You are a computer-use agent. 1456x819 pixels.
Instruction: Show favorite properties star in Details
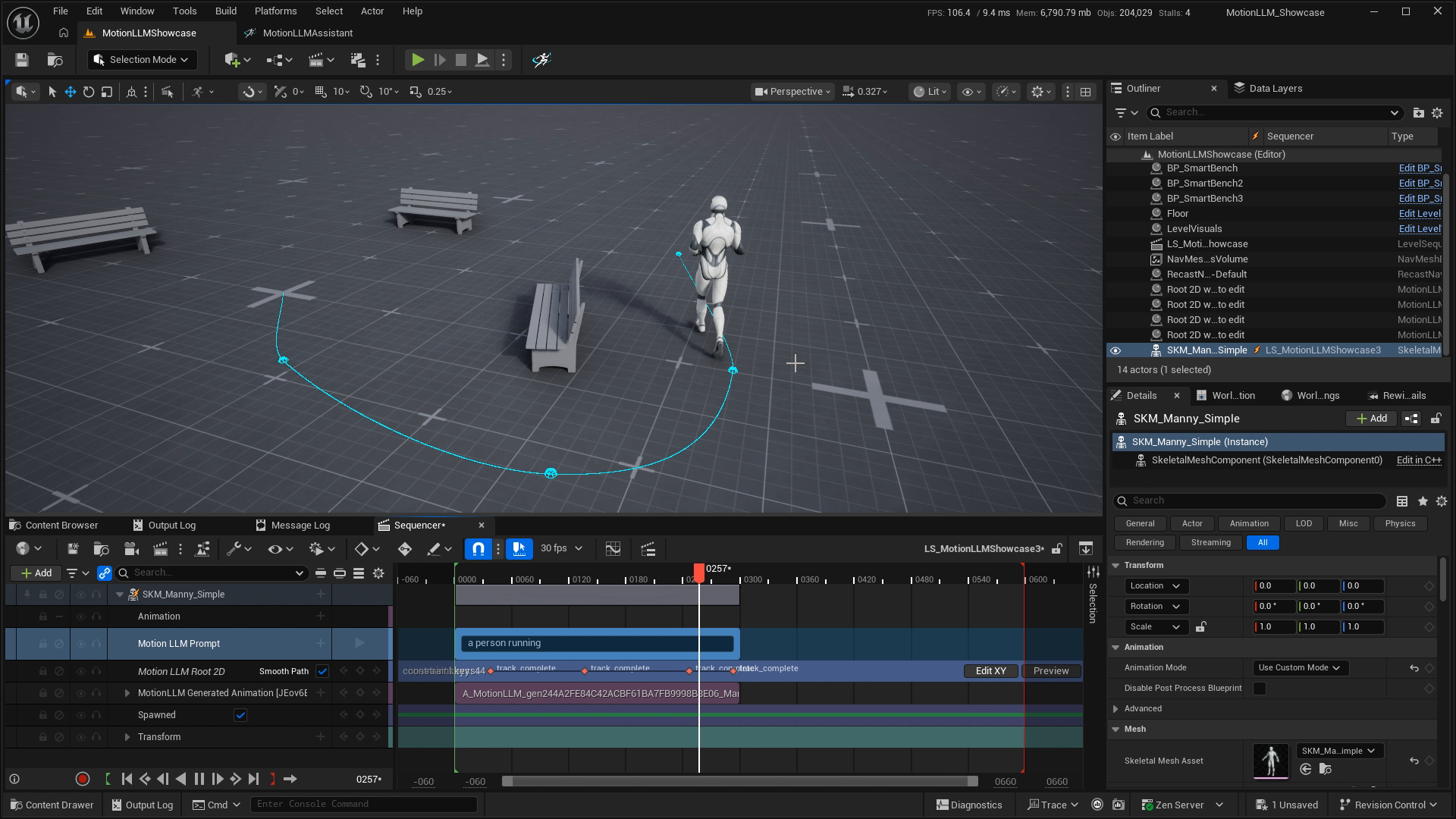[x=1423, y=501]
